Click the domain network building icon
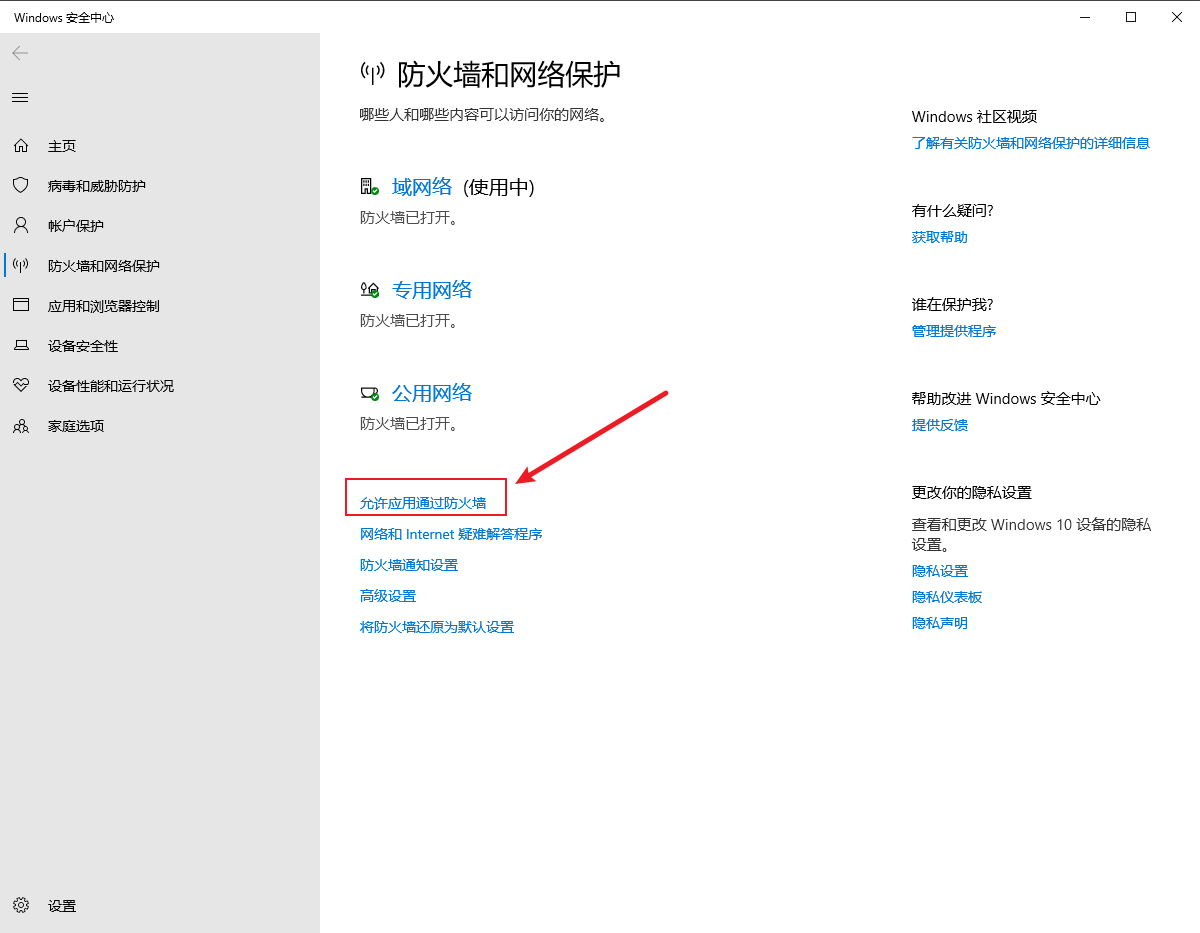The width and height of the screenshot is (1200, 933). 370,186
